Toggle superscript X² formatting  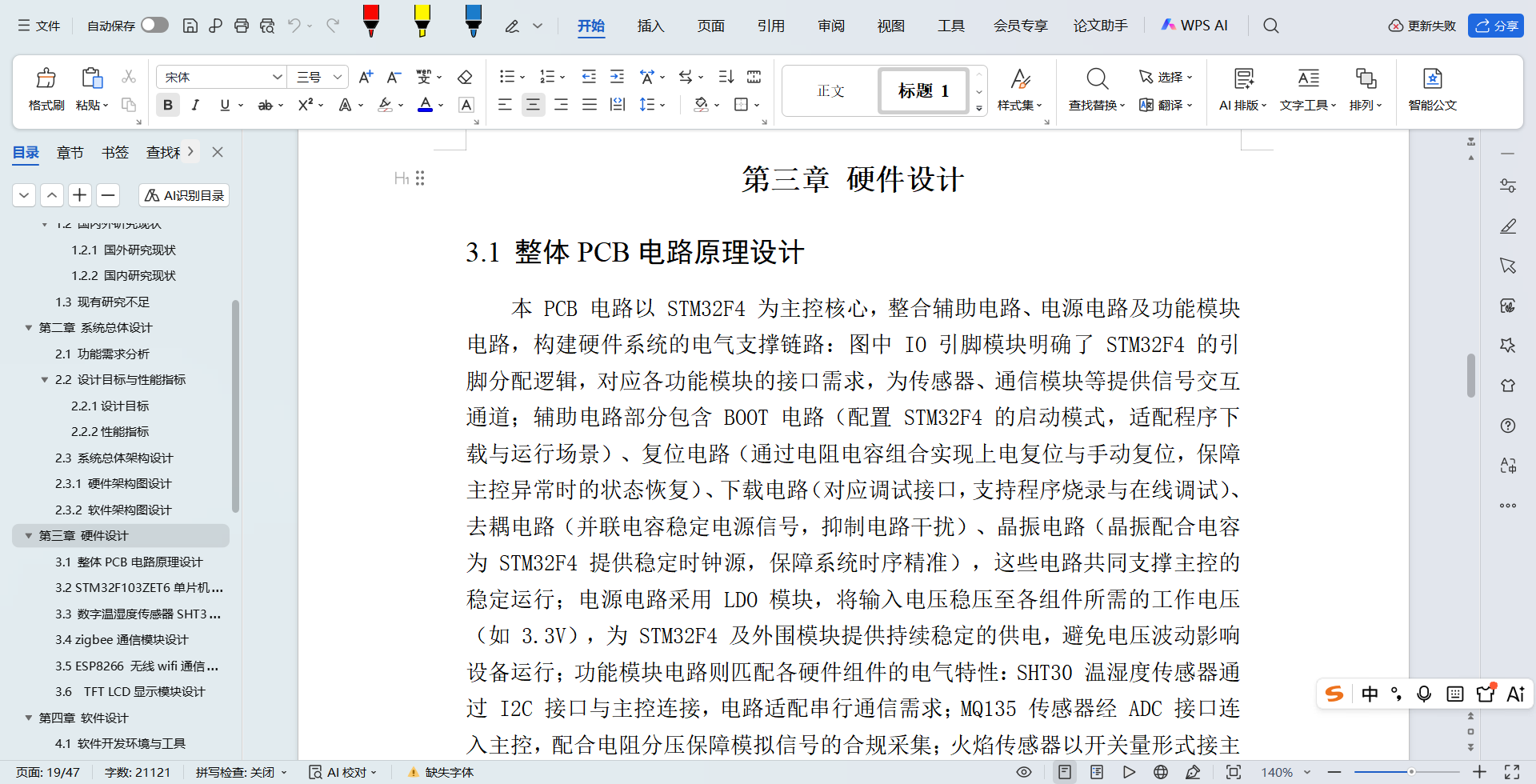[306, 104]
